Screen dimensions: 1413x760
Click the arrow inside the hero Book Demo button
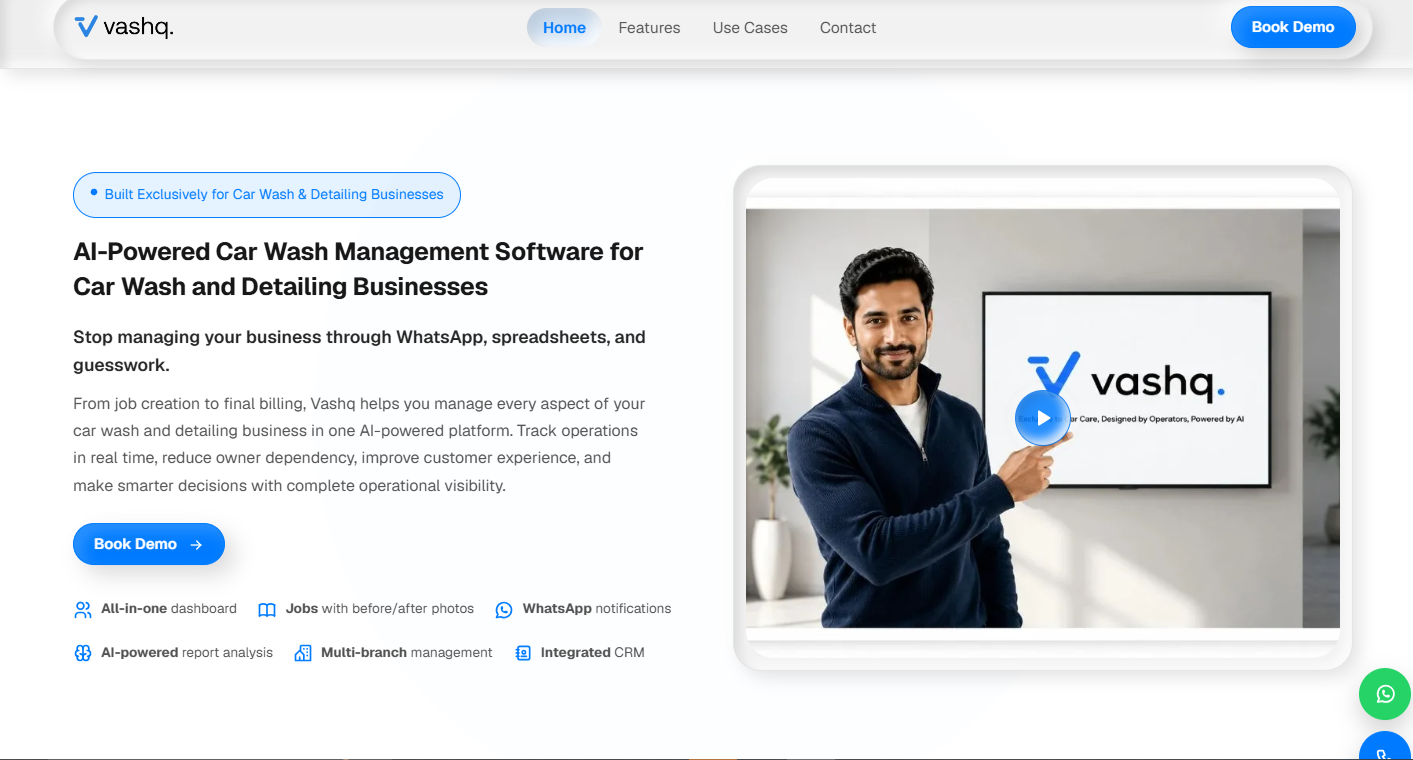[196, 544]
